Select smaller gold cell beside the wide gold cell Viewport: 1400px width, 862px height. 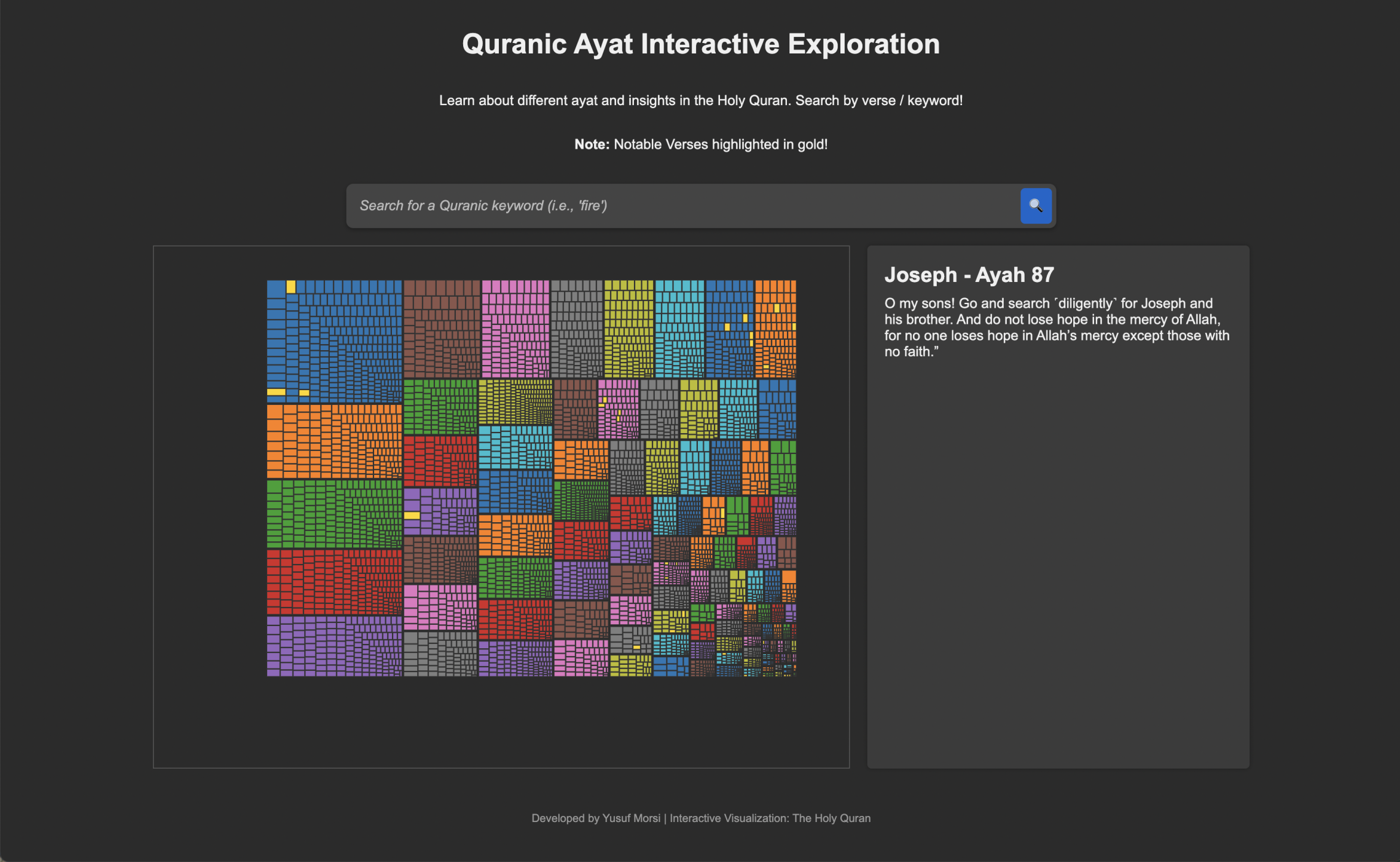(304, 393)
